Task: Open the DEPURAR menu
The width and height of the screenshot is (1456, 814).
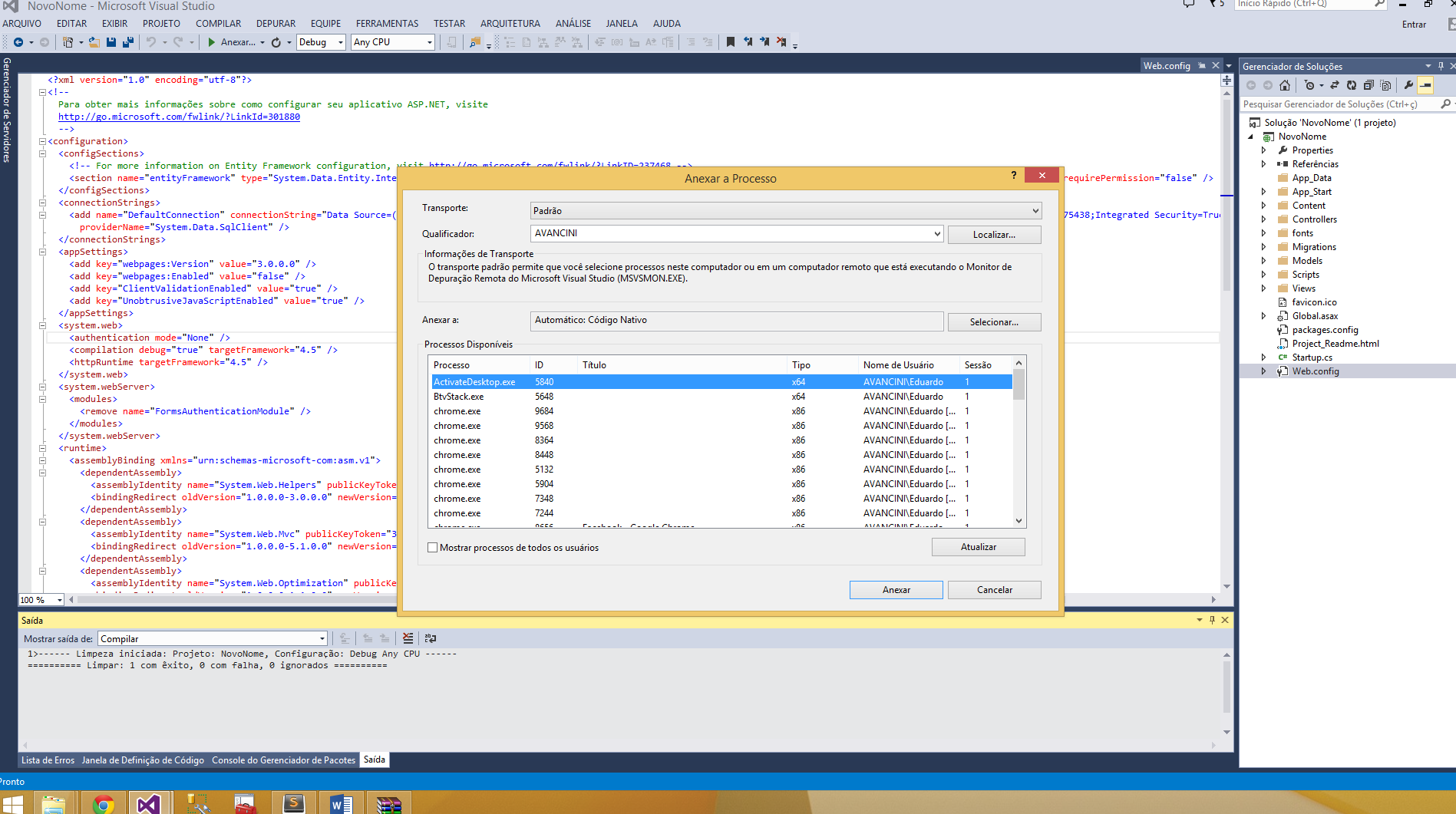Action: 276,24
